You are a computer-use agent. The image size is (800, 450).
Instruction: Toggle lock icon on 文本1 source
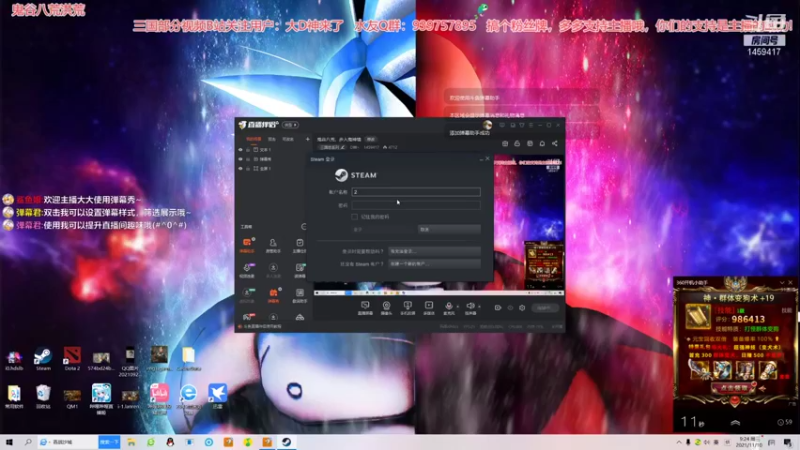(x=248, y=150)
